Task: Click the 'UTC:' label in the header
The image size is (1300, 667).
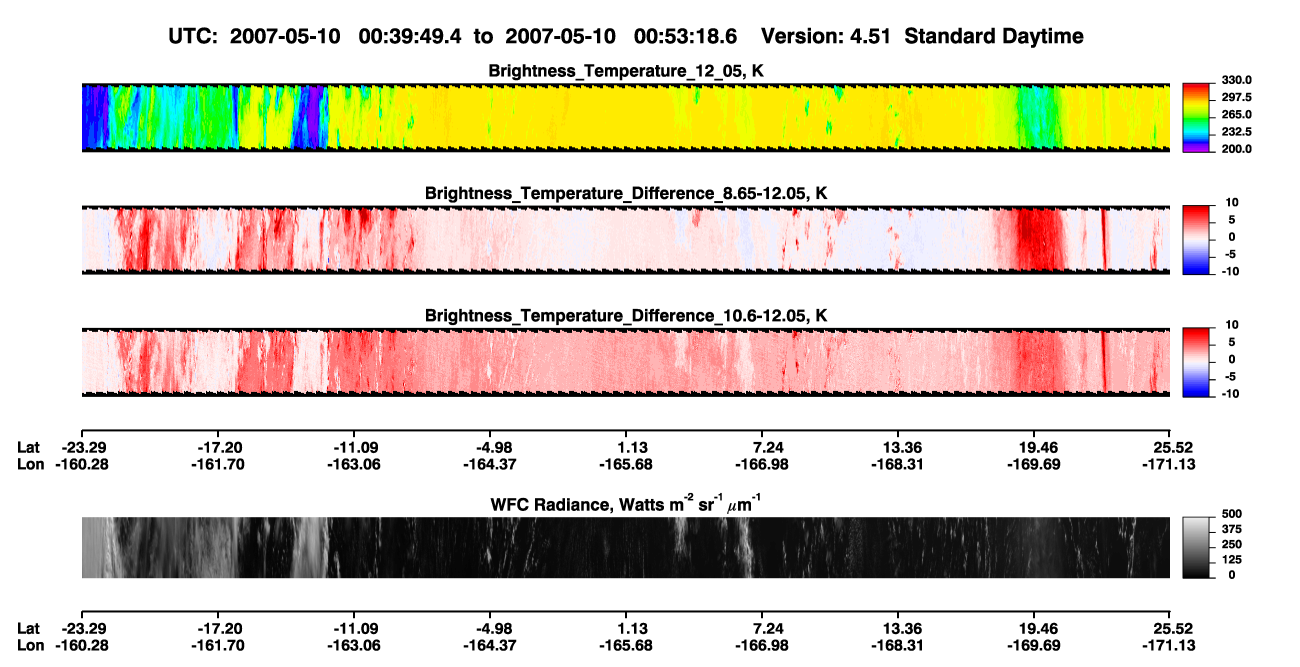Action: pyautogui.click(x=193, y=37)
